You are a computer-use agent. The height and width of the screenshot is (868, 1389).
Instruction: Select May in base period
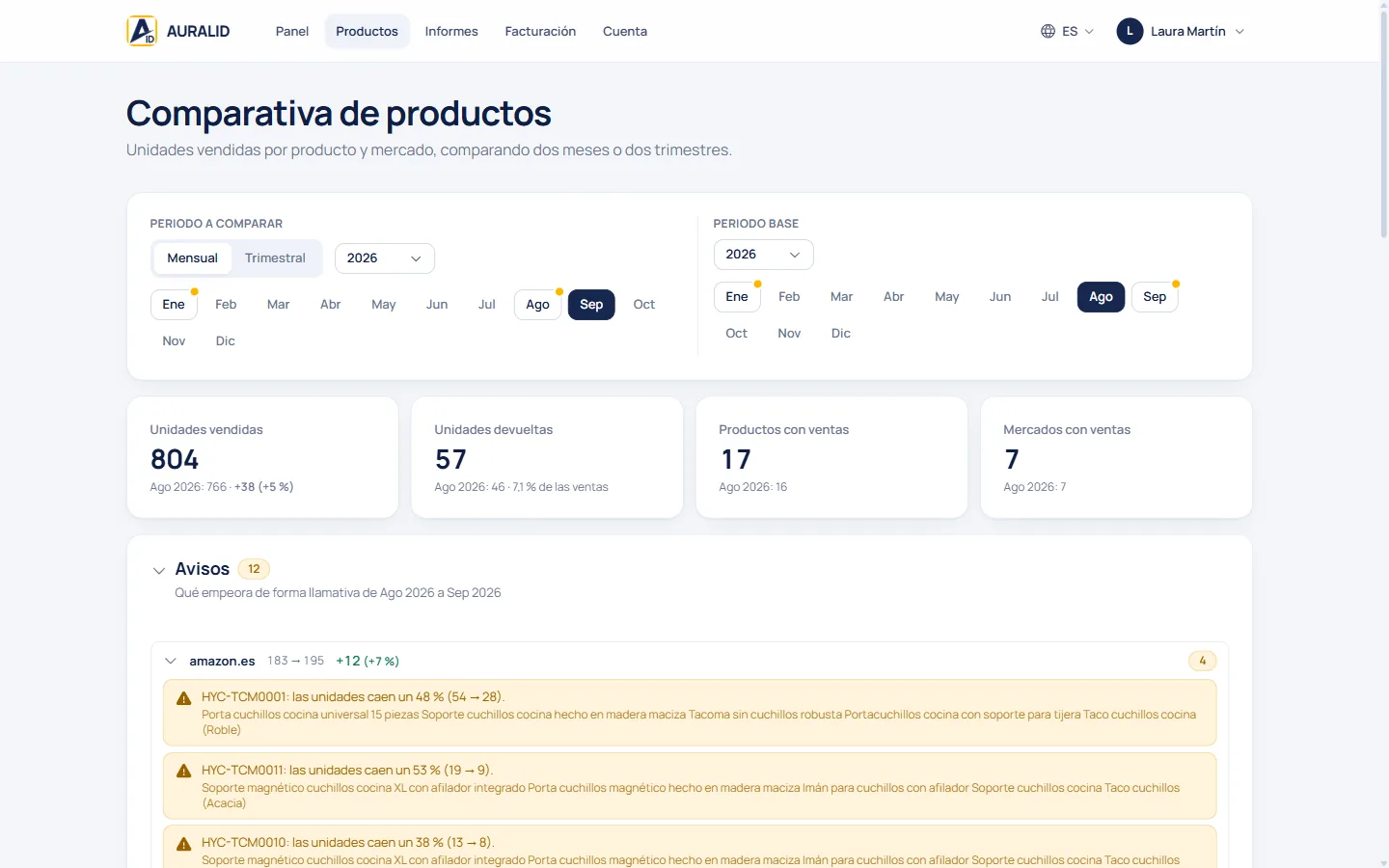(x=947, y=297)
